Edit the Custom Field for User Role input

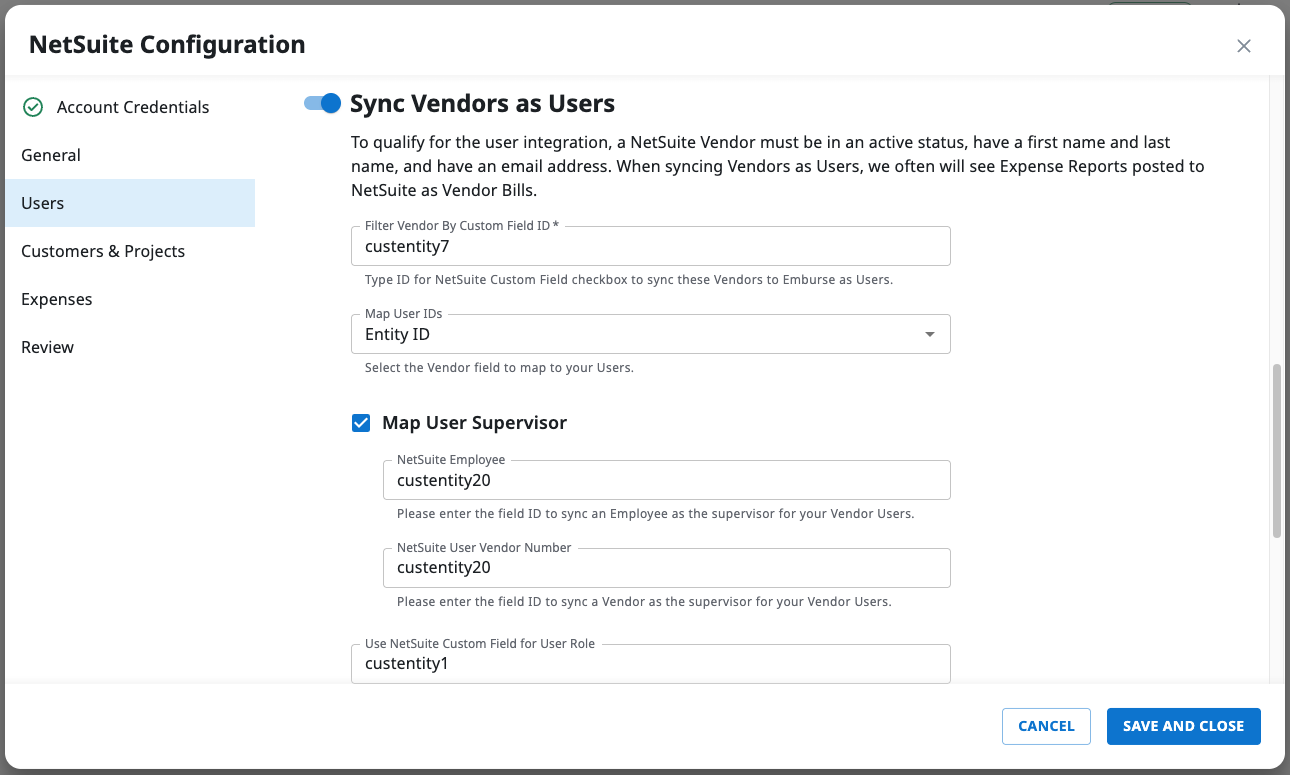pyautogui.click(x=651, y=663)
